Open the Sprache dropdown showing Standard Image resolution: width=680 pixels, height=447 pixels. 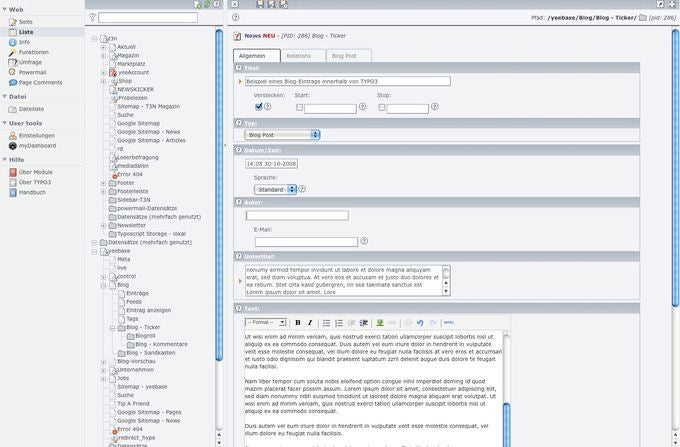coord(275,188)
